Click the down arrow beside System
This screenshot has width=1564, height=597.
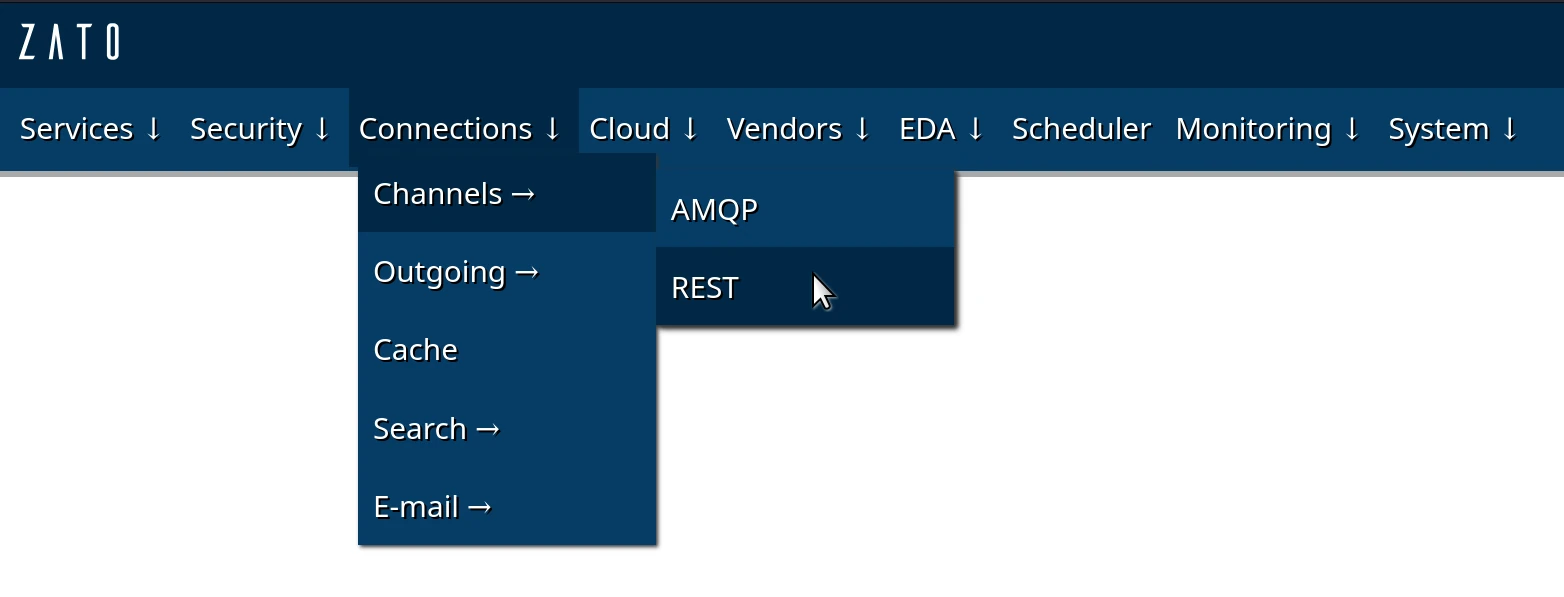click(1509, 129)
